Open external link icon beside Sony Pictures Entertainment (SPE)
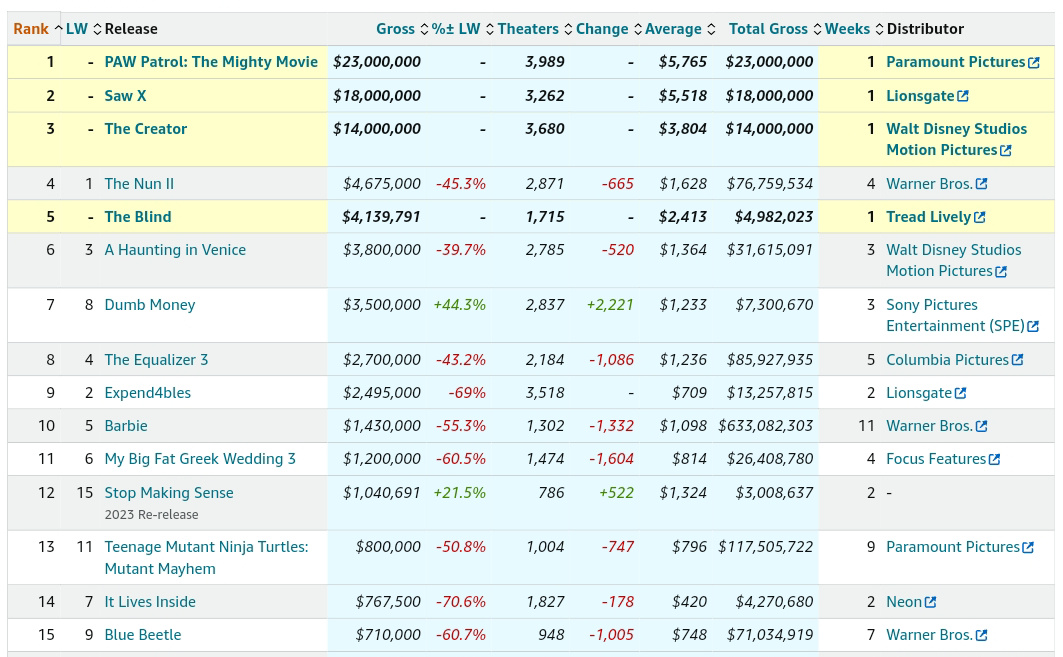The height and width of the screenshot is (657, 1063). (x=1033, y=326)
